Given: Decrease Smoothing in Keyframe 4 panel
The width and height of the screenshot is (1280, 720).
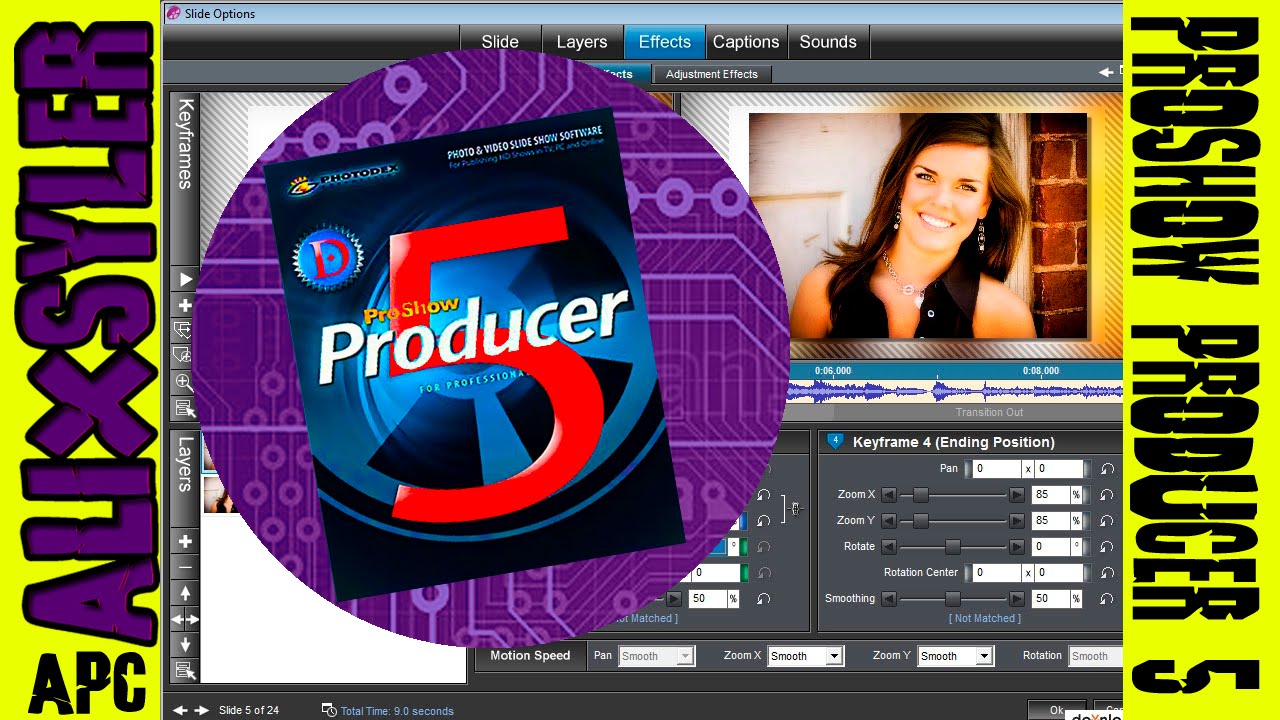Looking at the screenshot, I should coord(888,598).
